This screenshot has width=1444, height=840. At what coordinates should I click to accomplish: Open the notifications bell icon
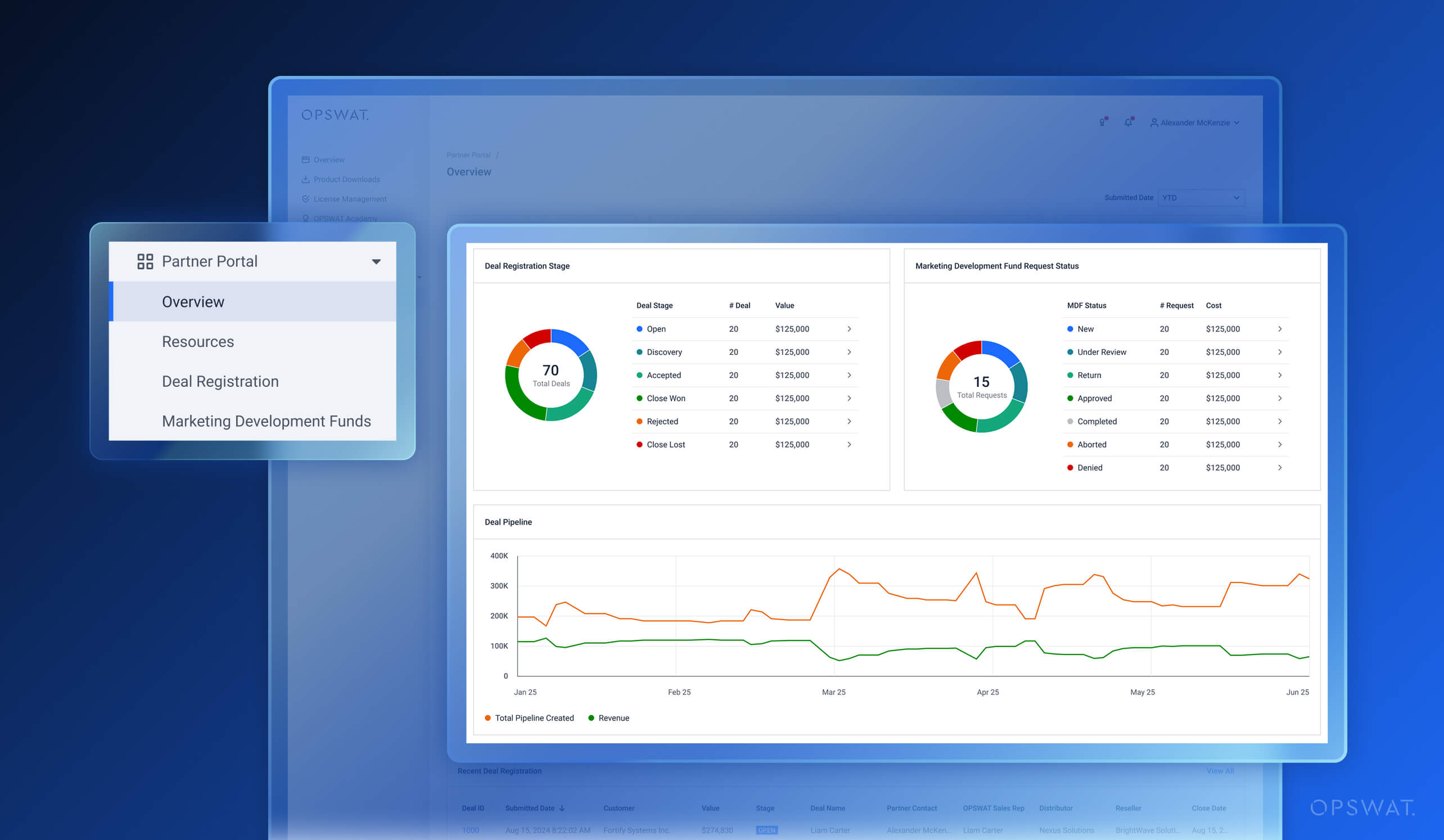click(x=1129, y=122)
